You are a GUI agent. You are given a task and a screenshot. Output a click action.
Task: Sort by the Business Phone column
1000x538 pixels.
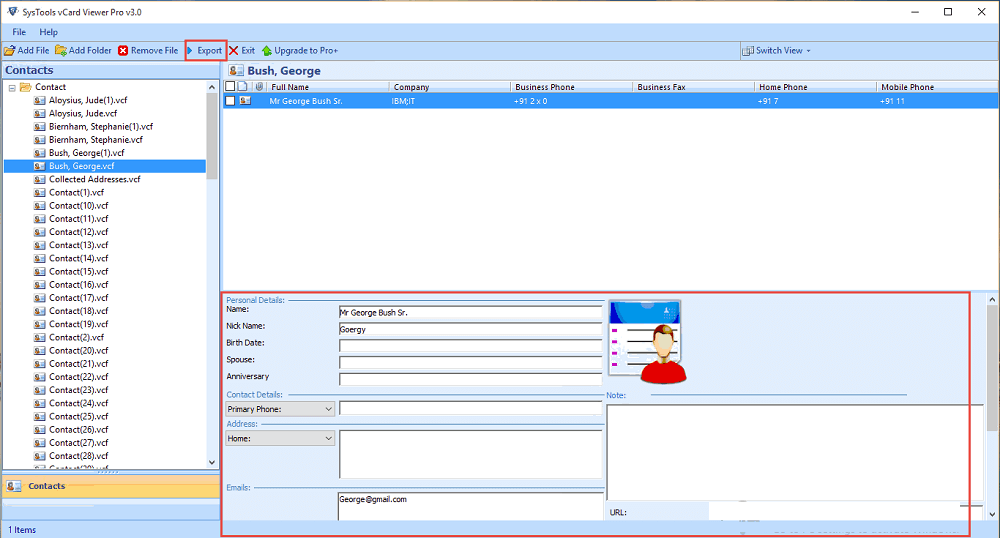click(571, 87)
